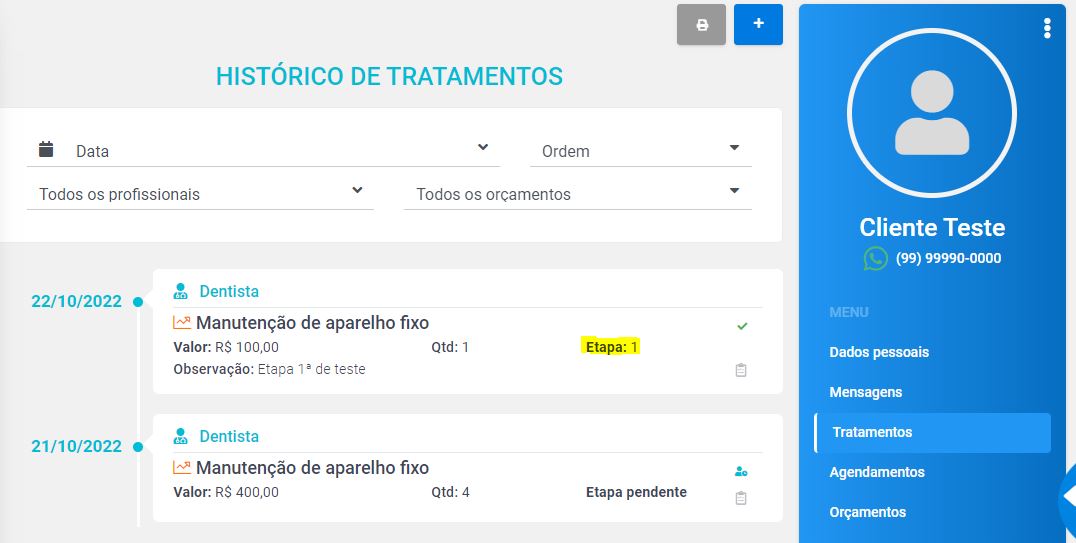Click highlighted Etapa: 1 text

(x=611, y=347)
